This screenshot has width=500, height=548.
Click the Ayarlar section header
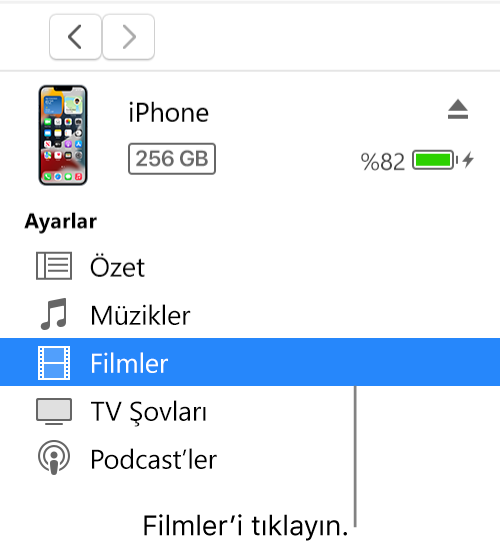(x=60, y=222)
